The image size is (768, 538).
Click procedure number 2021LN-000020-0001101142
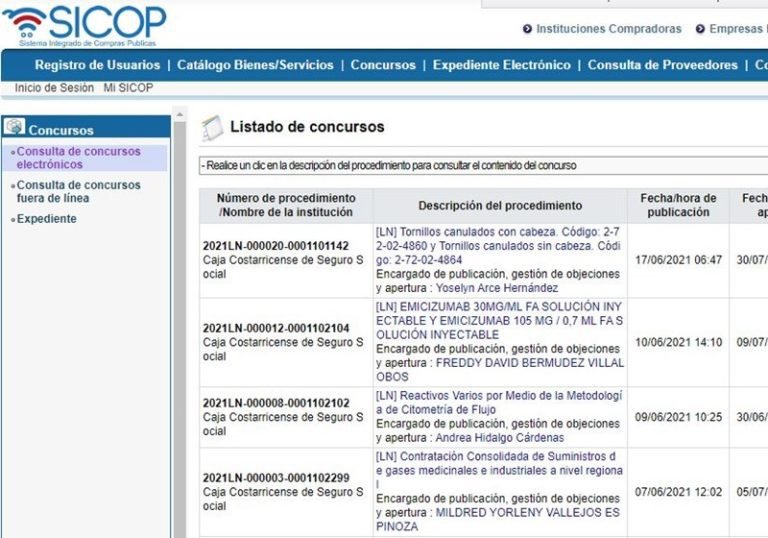point(276,246)
